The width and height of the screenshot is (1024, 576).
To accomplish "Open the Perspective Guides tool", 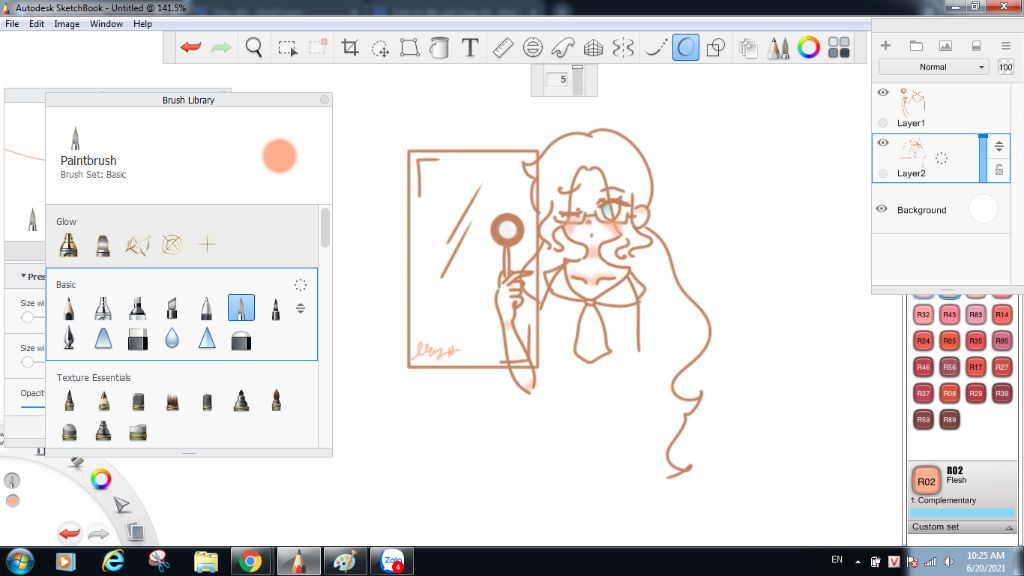I will pos(594,48).
